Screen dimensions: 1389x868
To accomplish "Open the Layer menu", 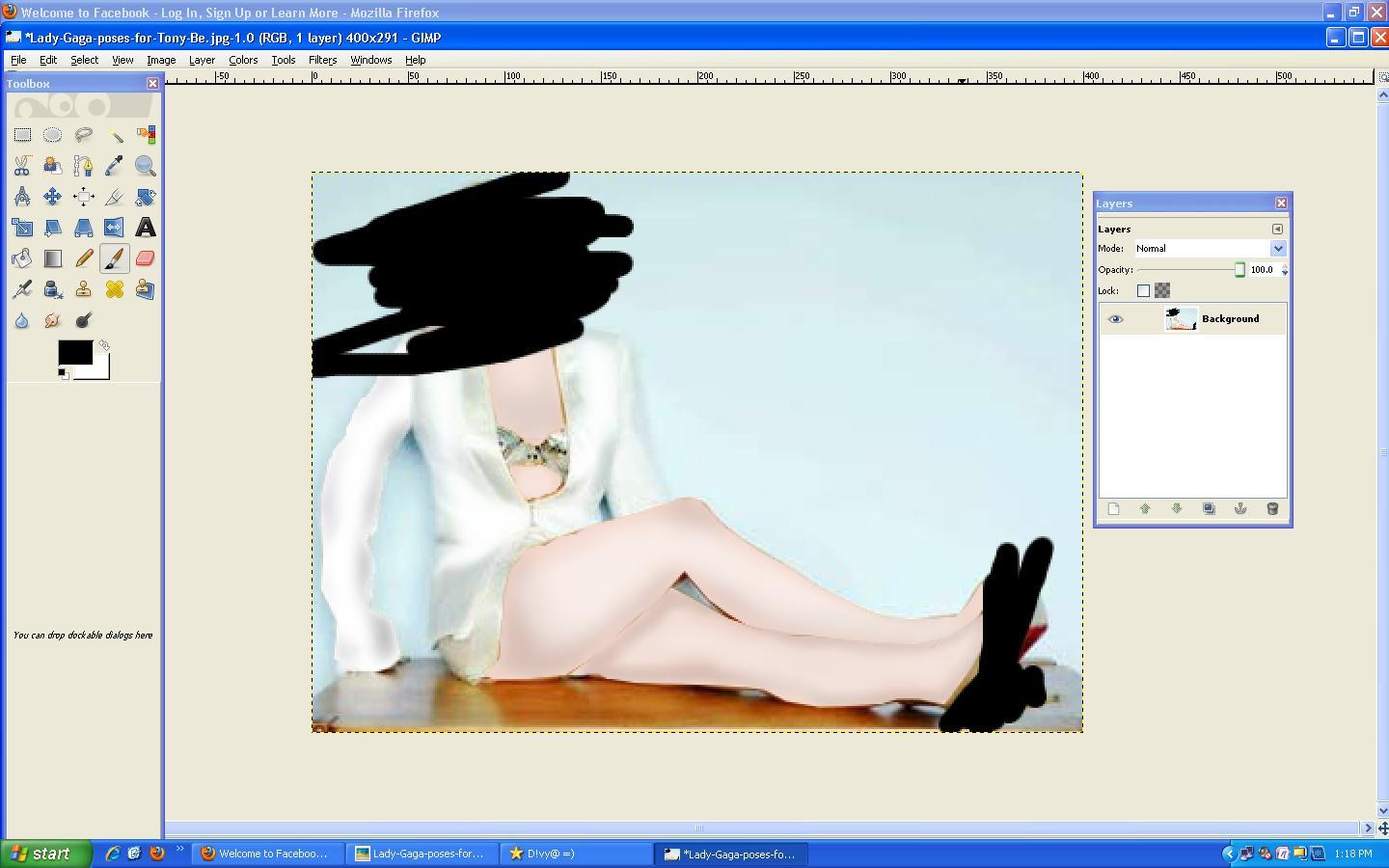I will [202, 60].
